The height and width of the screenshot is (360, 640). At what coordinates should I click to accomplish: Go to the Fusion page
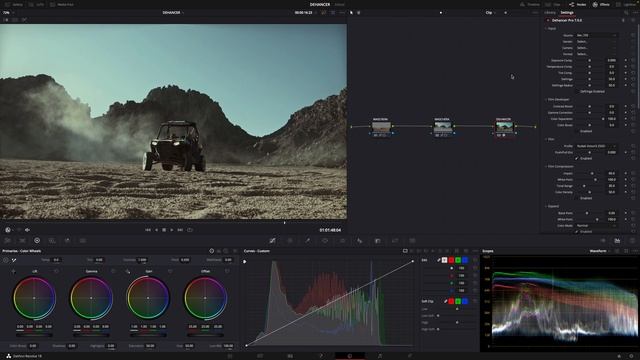coord(320,356)
